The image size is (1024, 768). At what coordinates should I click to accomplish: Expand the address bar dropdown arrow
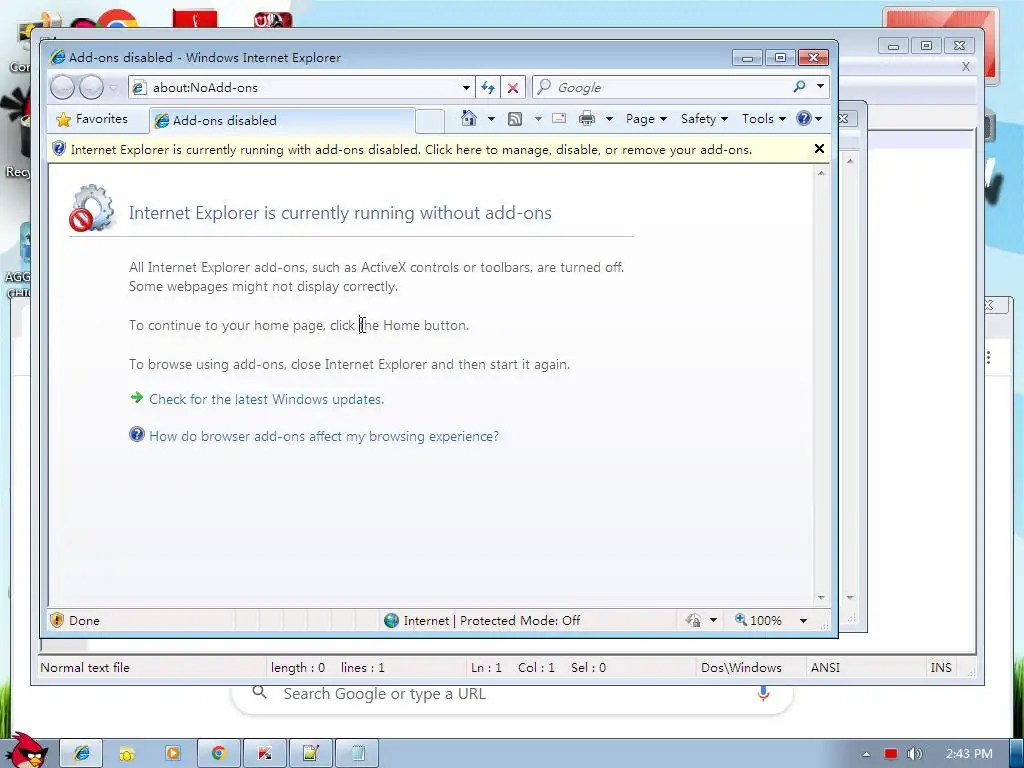point(466,88)
